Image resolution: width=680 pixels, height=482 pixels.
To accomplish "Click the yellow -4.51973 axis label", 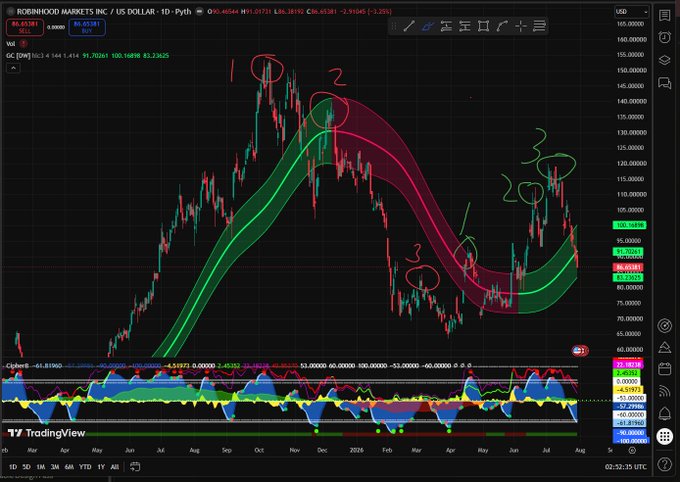I will pos(627,390).
